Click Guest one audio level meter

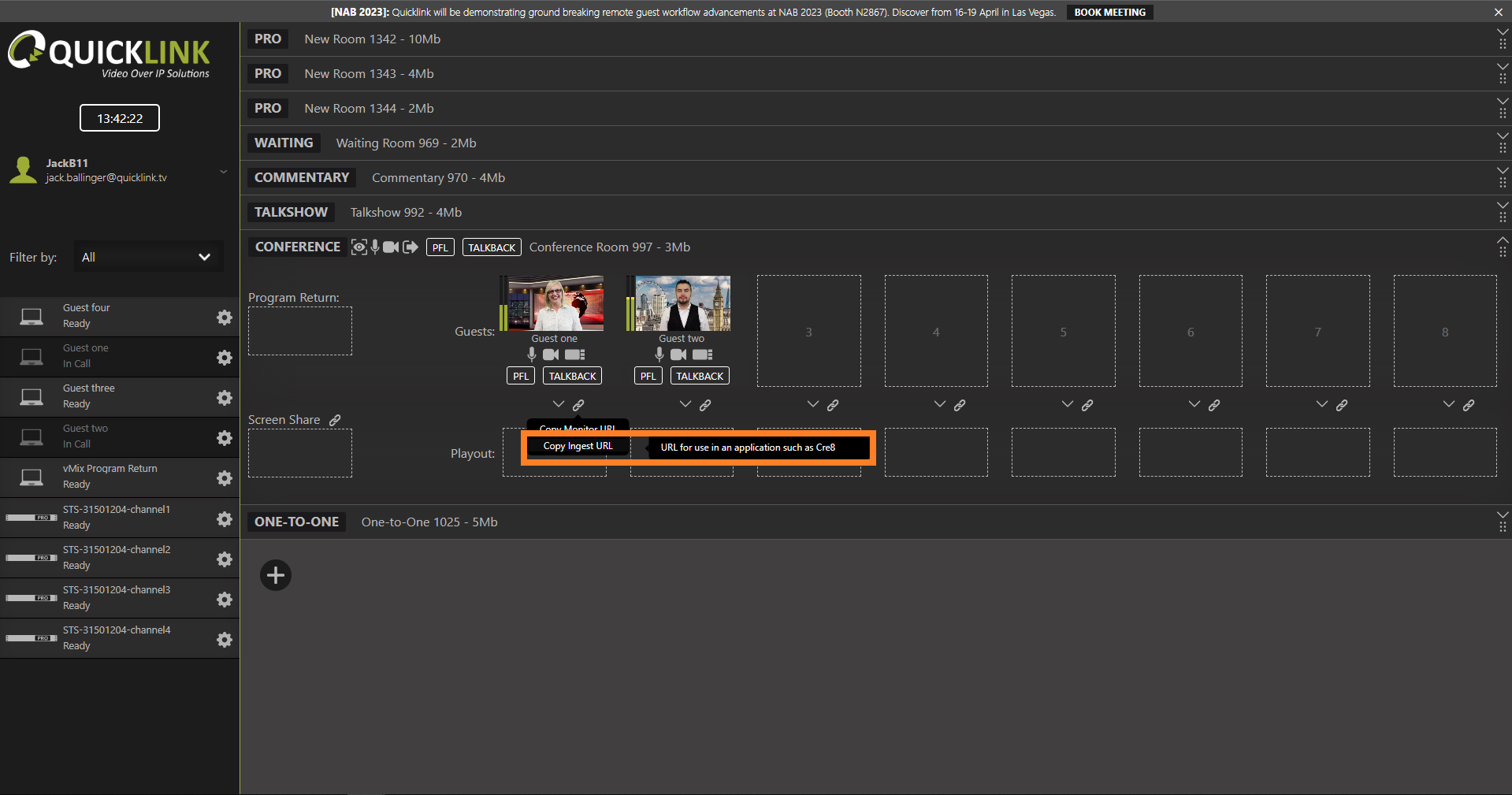coord(503,303)
